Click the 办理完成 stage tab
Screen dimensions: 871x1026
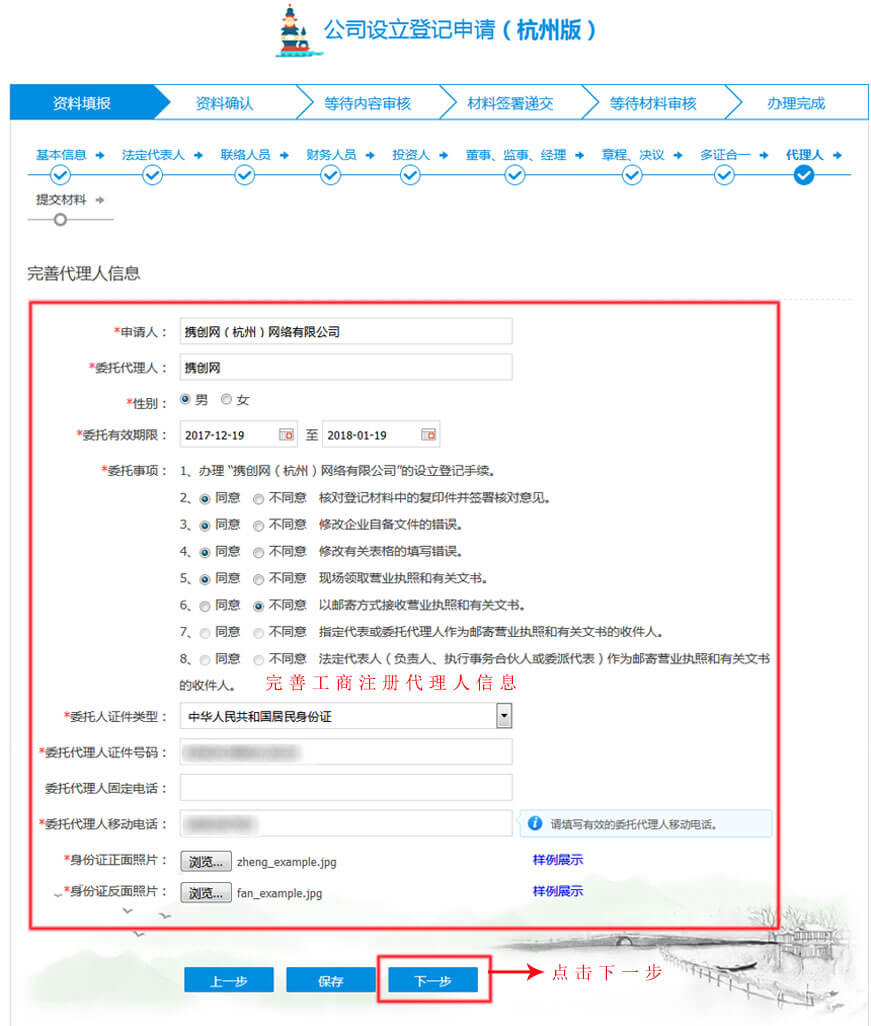(x=795, y=102)
